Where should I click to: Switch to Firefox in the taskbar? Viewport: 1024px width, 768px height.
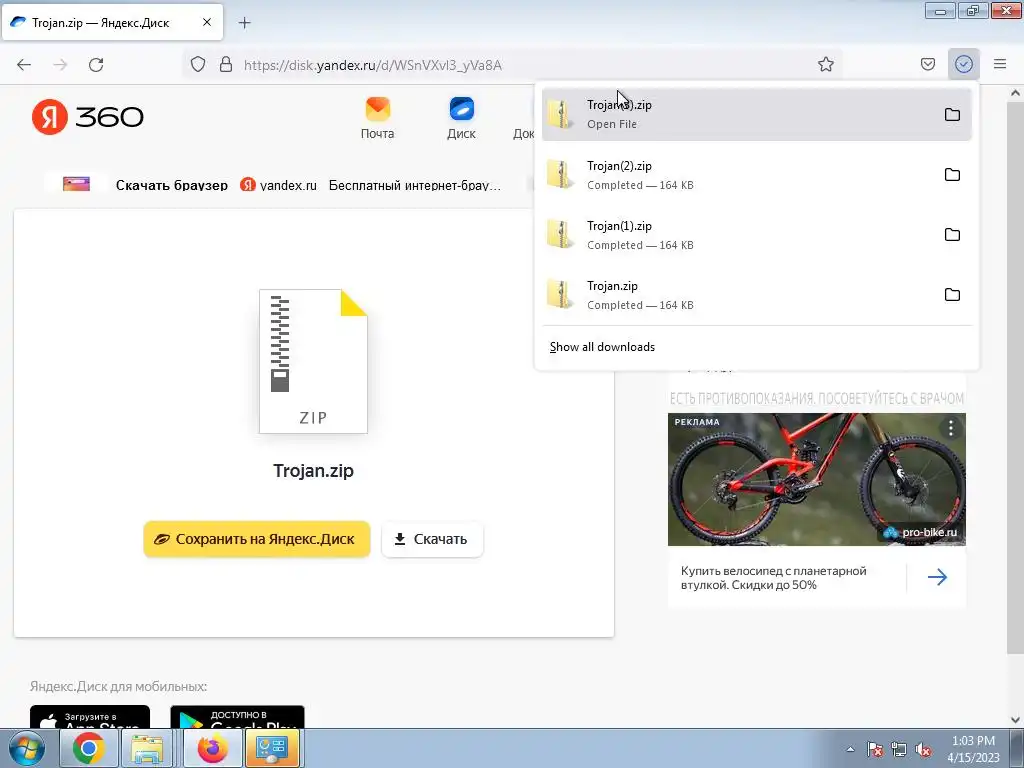pyautogui.click(x=212, y=748)
